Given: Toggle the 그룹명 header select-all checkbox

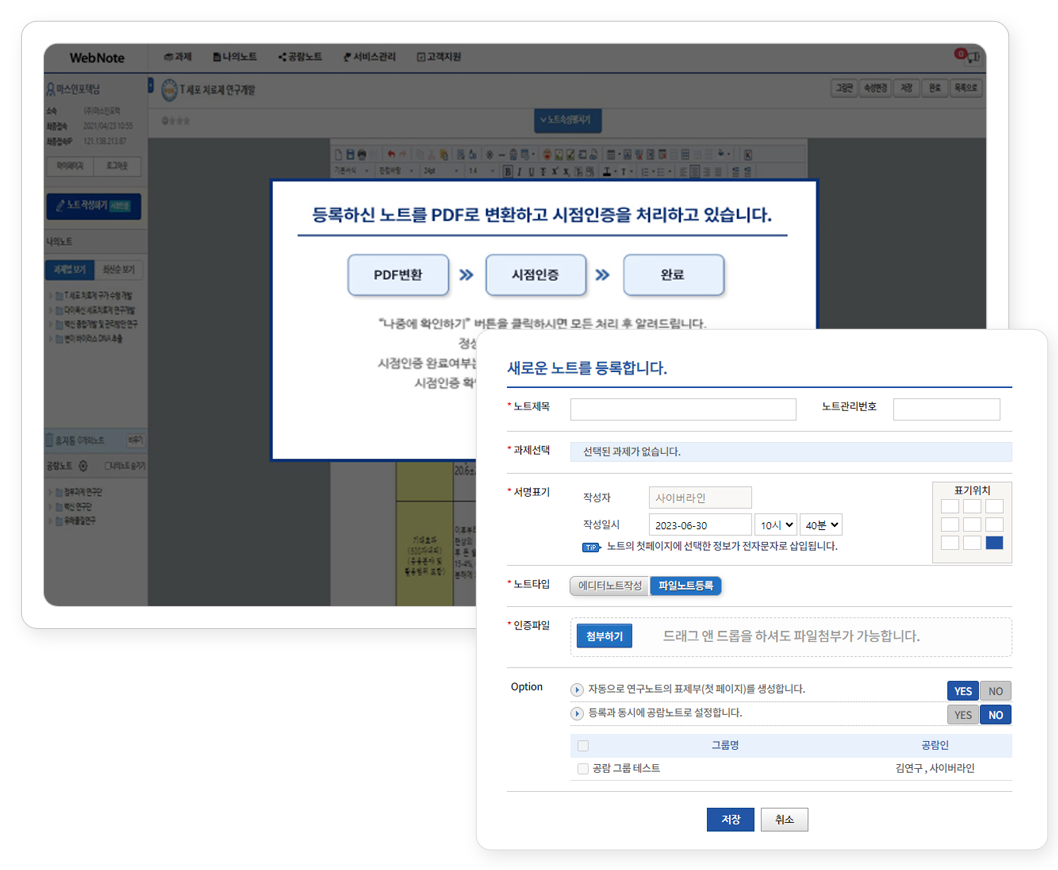Looking at the screenshot, I should 583,746.
